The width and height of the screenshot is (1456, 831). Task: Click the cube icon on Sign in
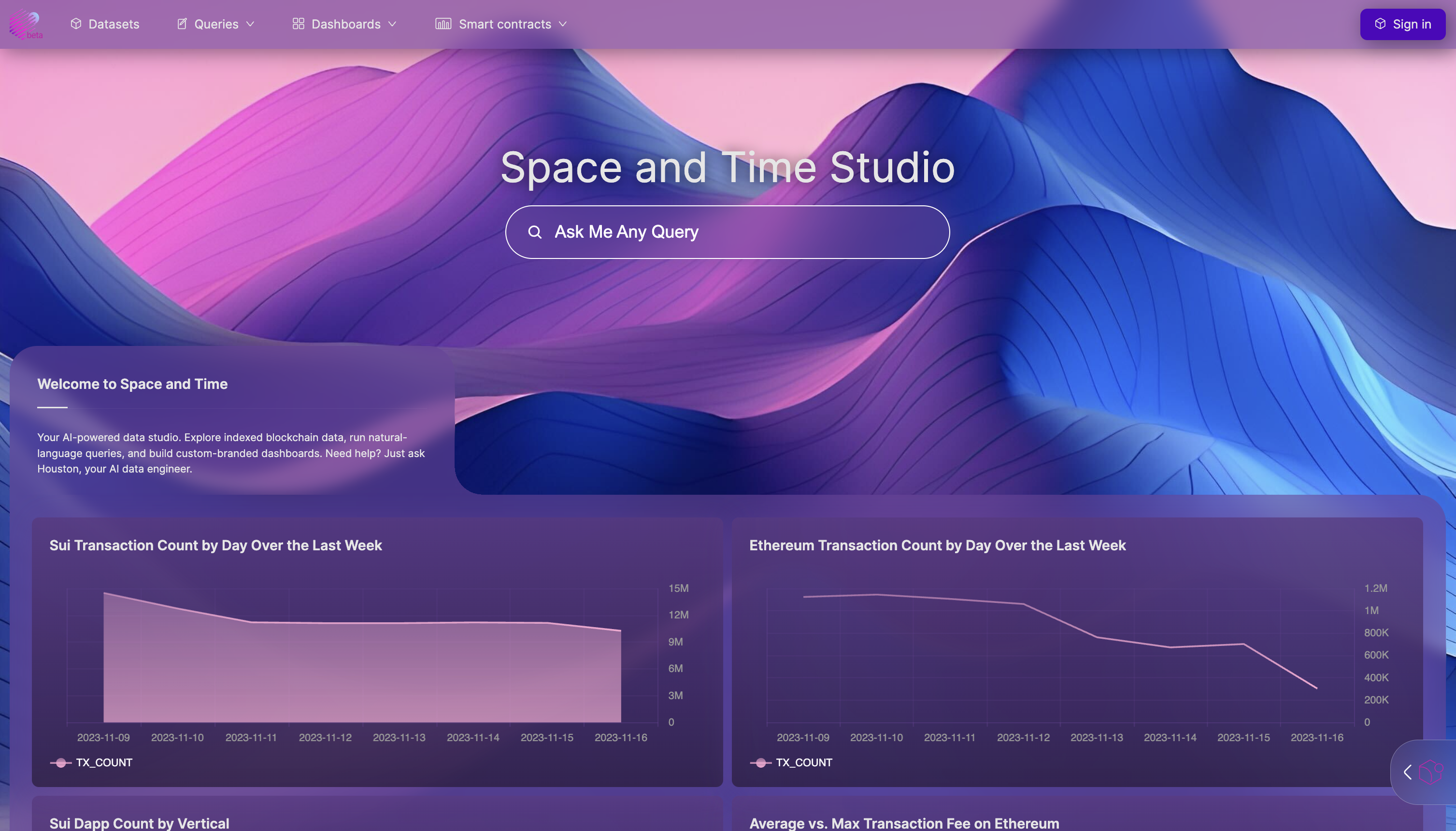pos(1380,24)
